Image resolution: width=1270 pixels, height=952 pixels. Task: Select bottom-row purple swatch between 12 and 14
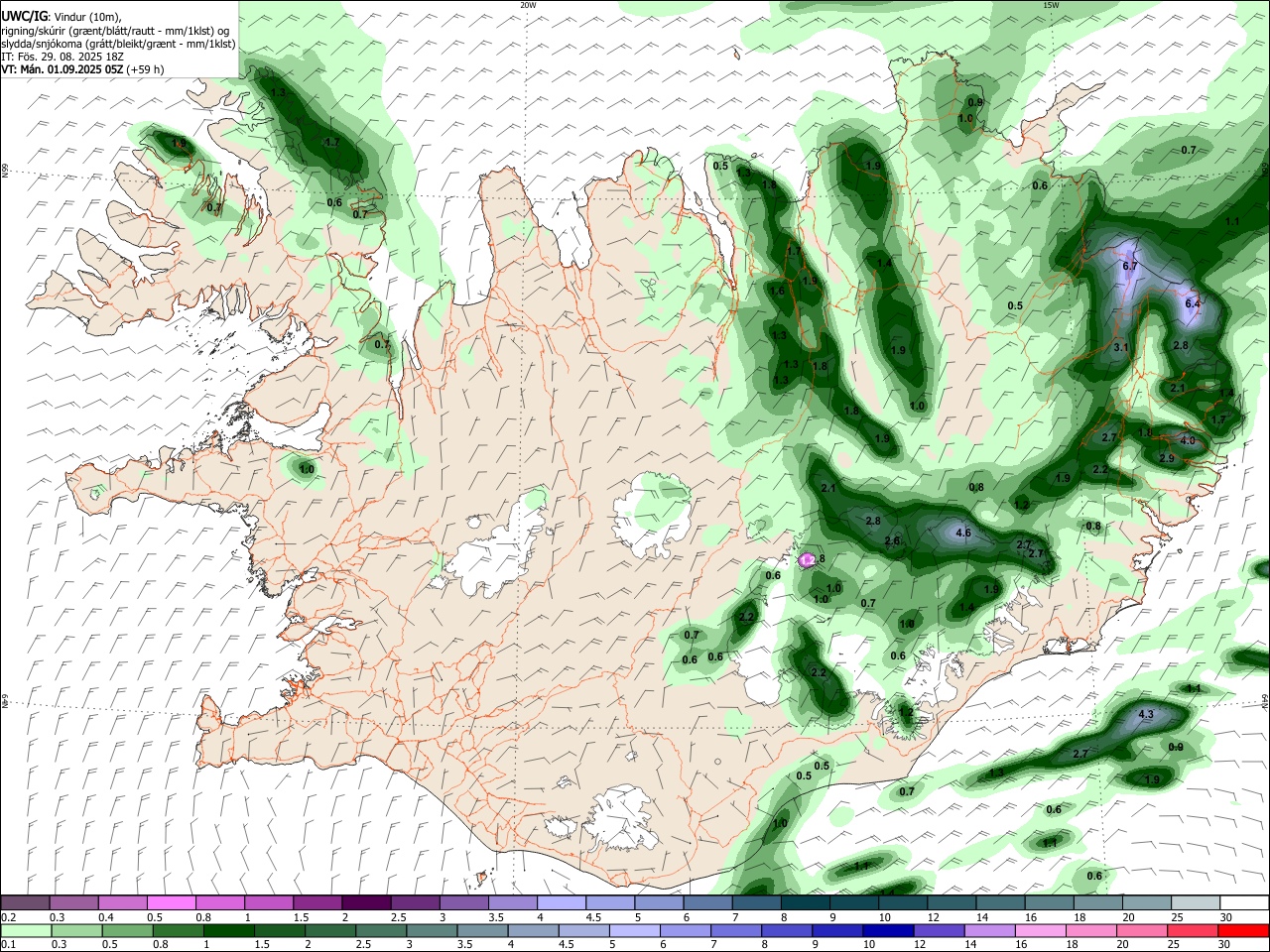point(939,930)
